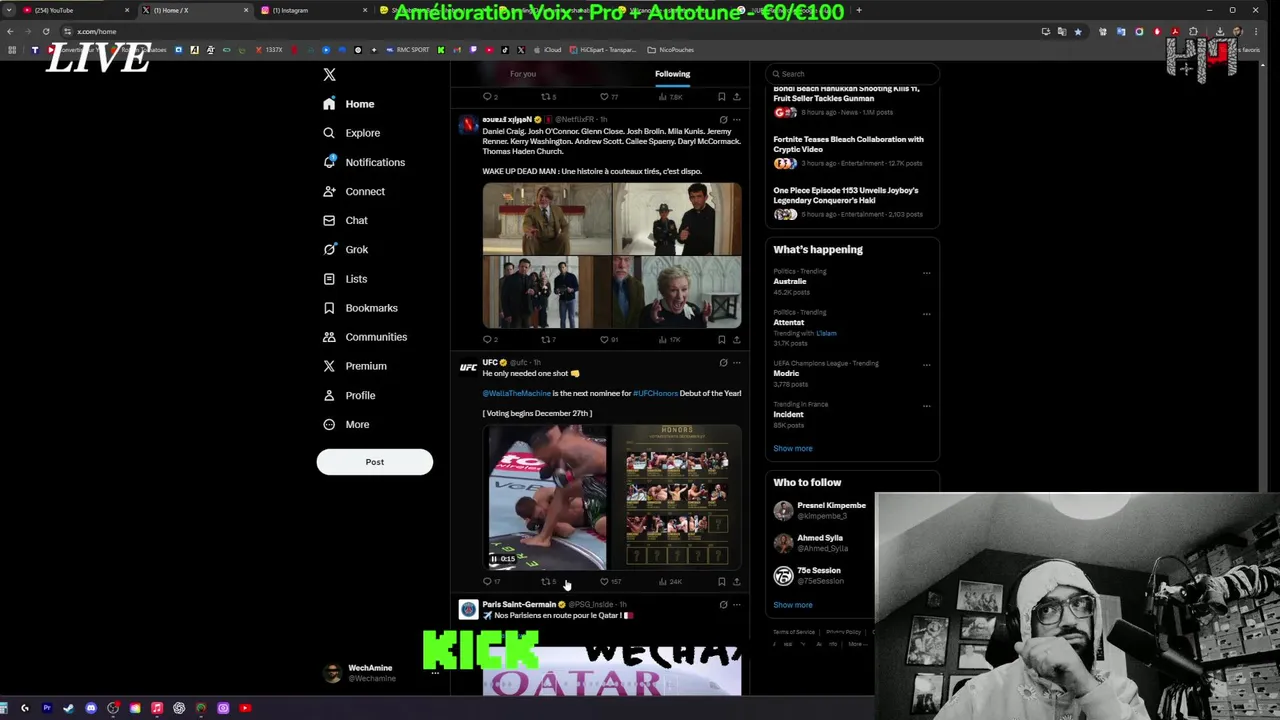Switch to the For you tab
The image size is (1280, 720).
click(523, 74)
